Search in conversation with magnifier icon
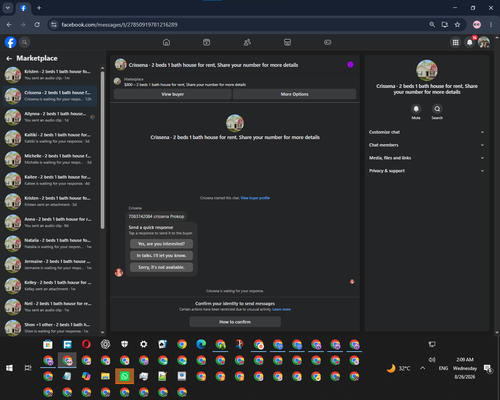This screenshot has height=400, width=500. tap(437, 109)
